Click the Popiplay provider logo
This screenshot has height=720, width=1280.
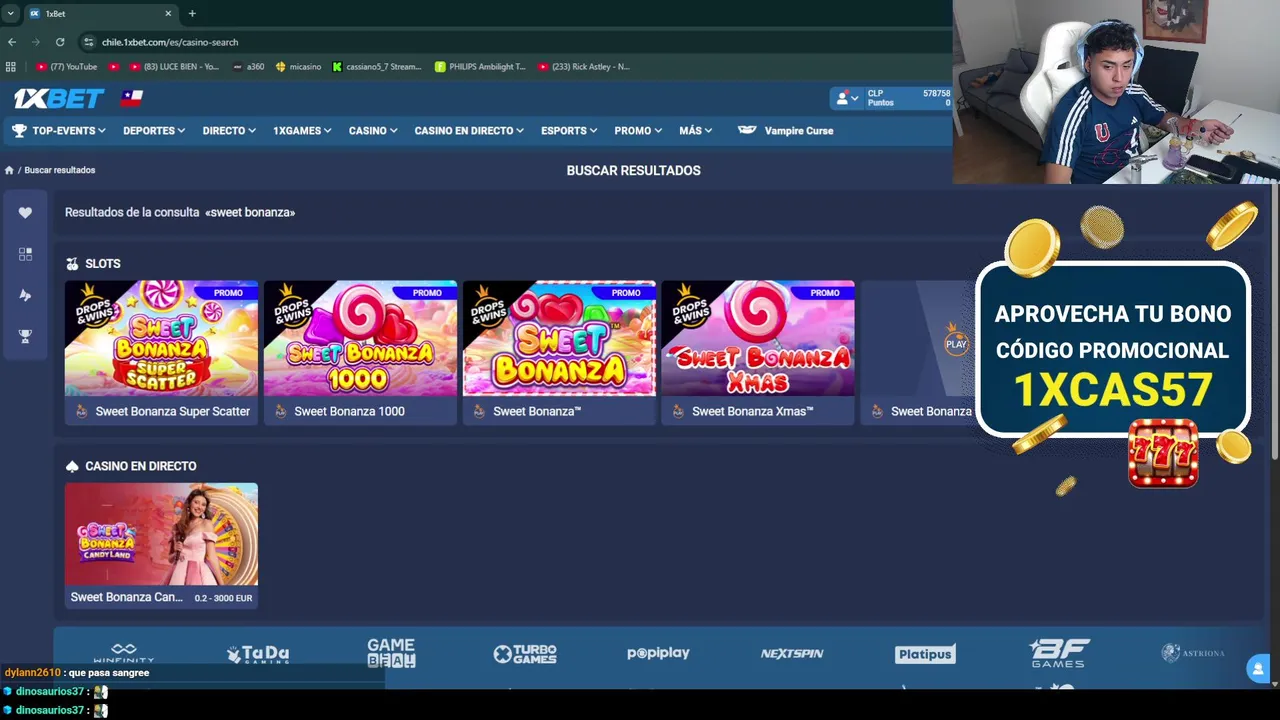click(x=658, y=653)
